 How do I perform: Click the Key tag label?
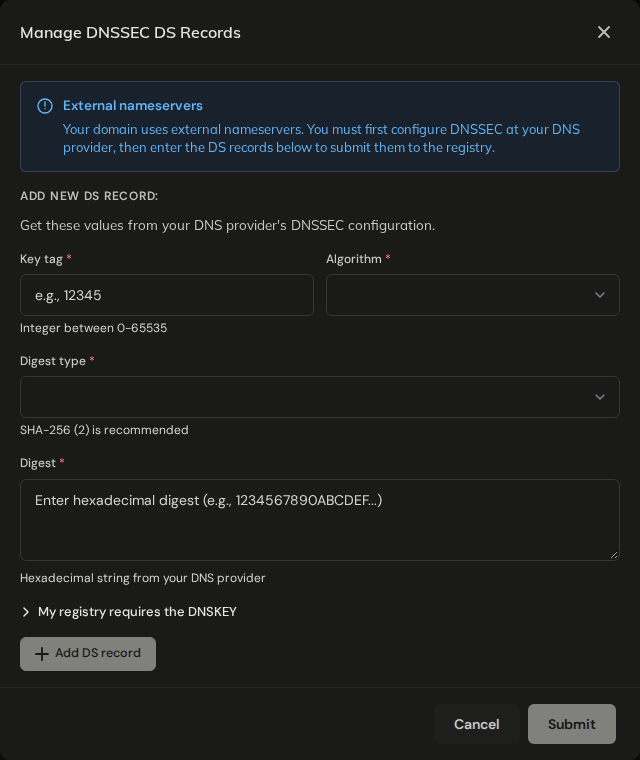[41, 259]
